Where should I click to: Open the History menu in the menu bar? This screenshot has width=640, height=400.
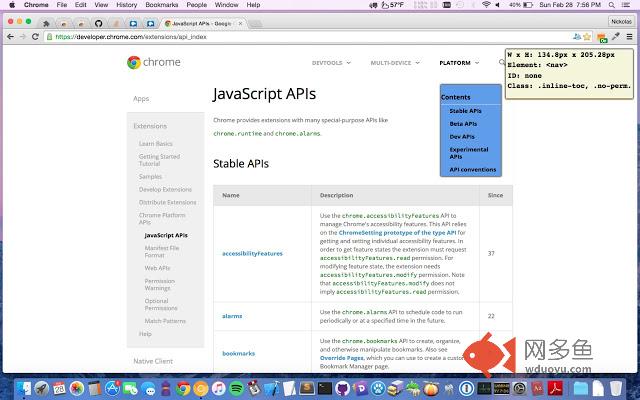126,5
